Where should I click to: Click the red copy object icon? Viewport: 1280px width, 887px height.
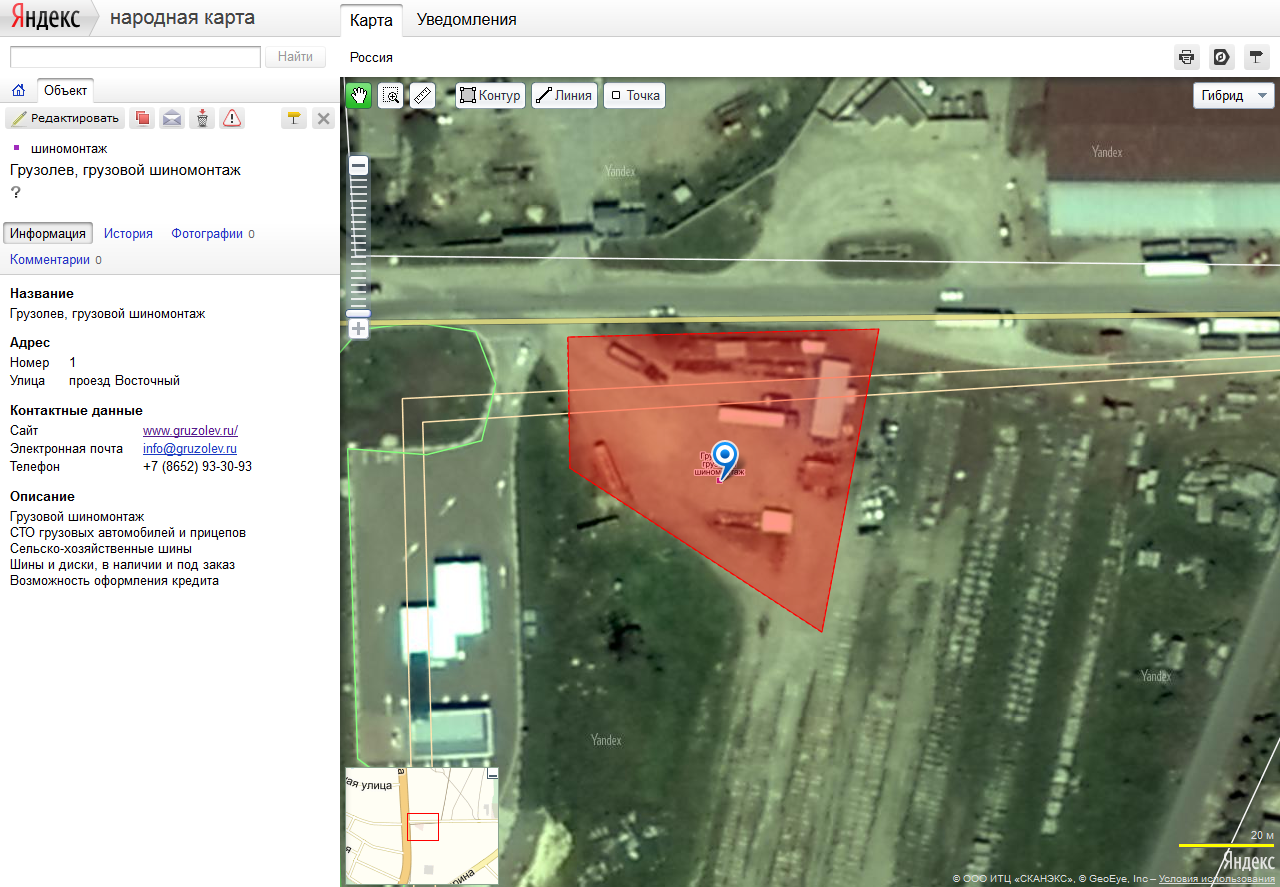pyautogui.click(x=143, y=119)
